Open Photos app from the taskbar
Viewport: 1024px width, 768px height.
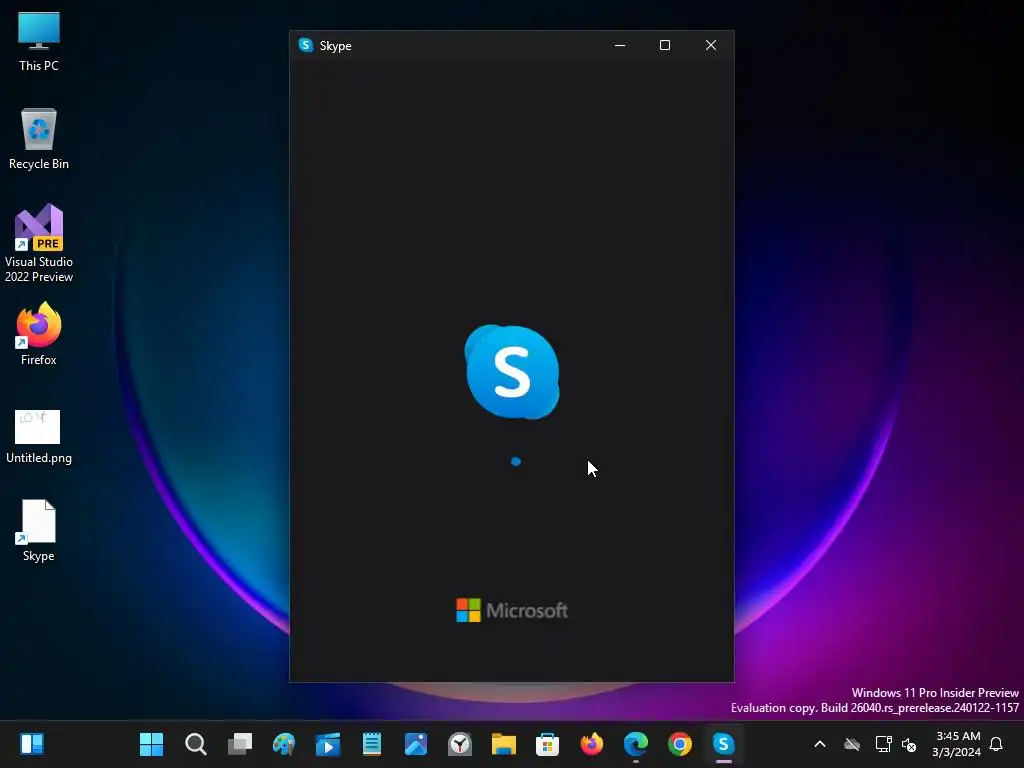[416, 744]
